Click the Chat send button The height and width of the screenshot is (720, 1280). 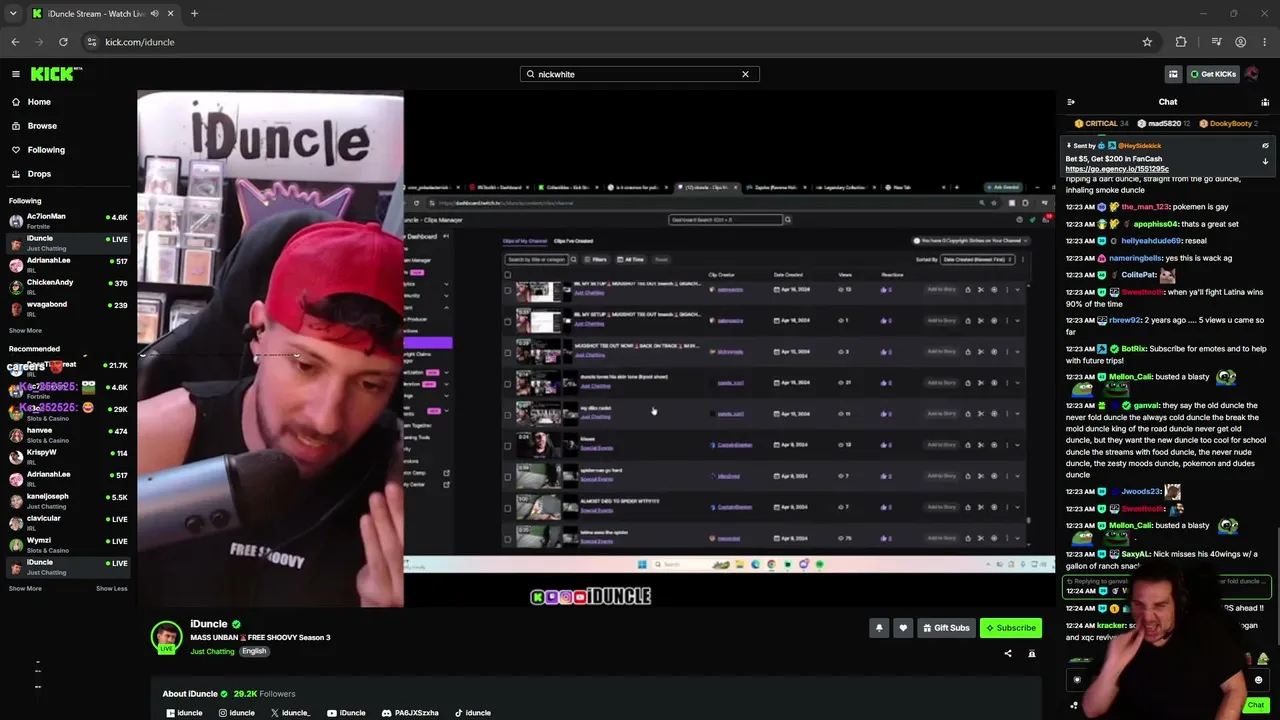click(1256, 705)
